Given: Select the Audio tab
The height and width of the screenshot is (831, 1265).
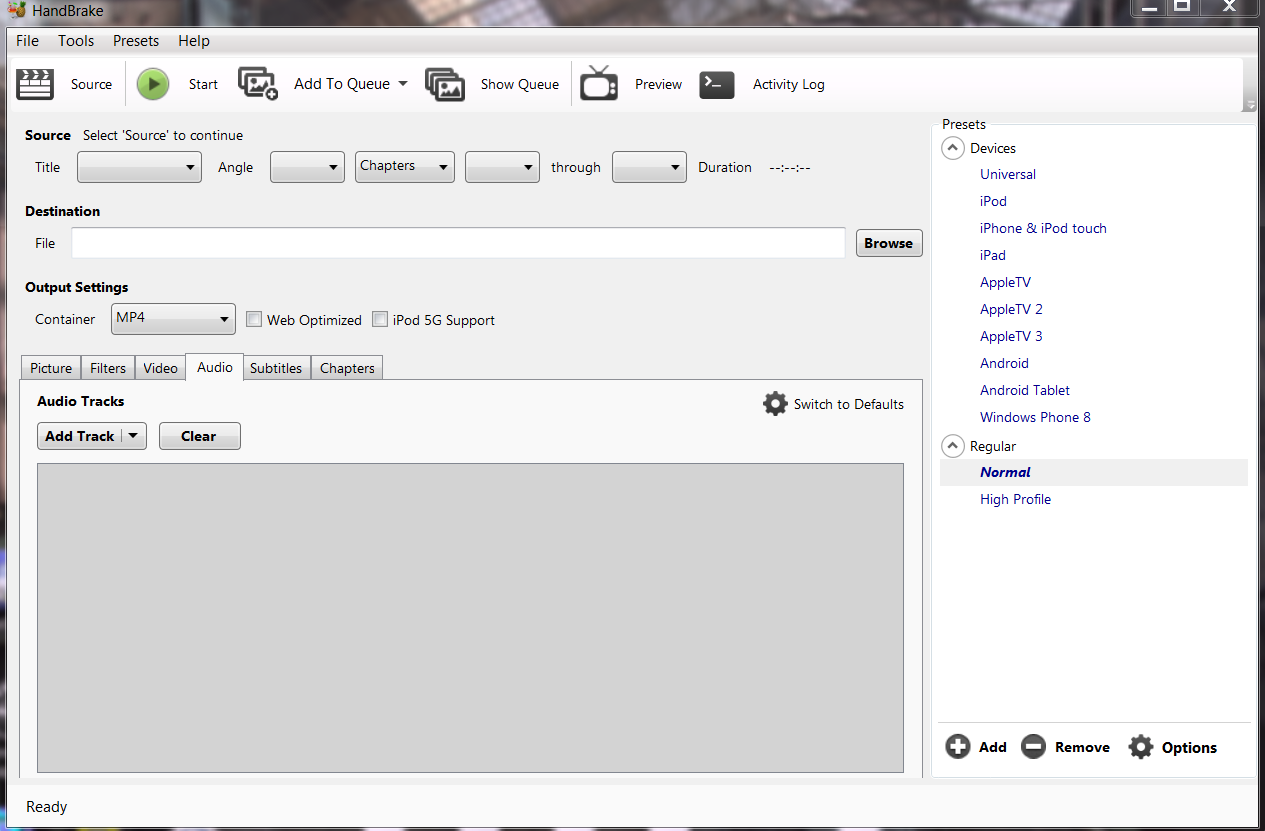Looking at the screenshot, I should click(x=214, y=367).
